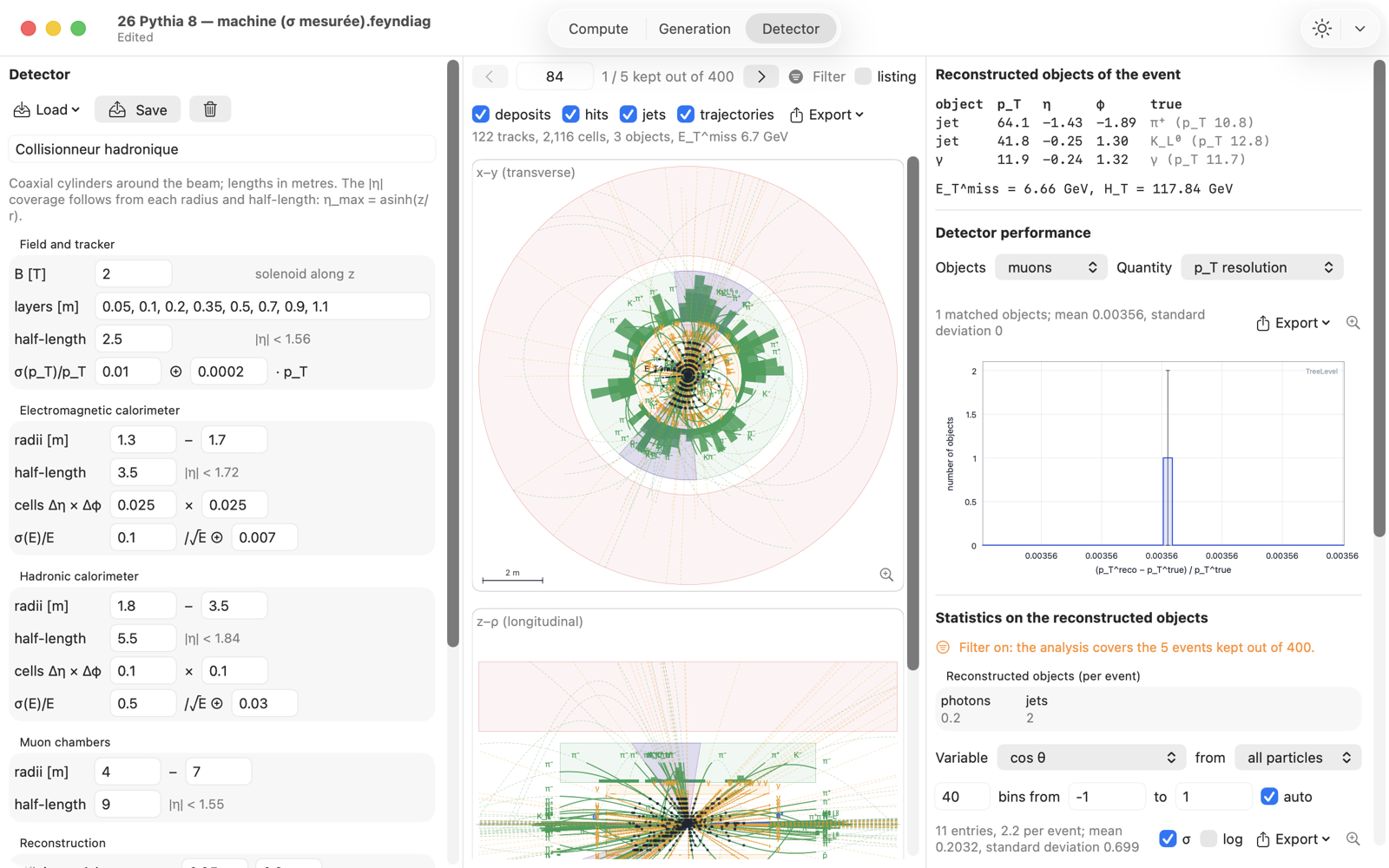Enable the listing checkbox
Viewport: 1389px width, 868px height.
(863, 76)
